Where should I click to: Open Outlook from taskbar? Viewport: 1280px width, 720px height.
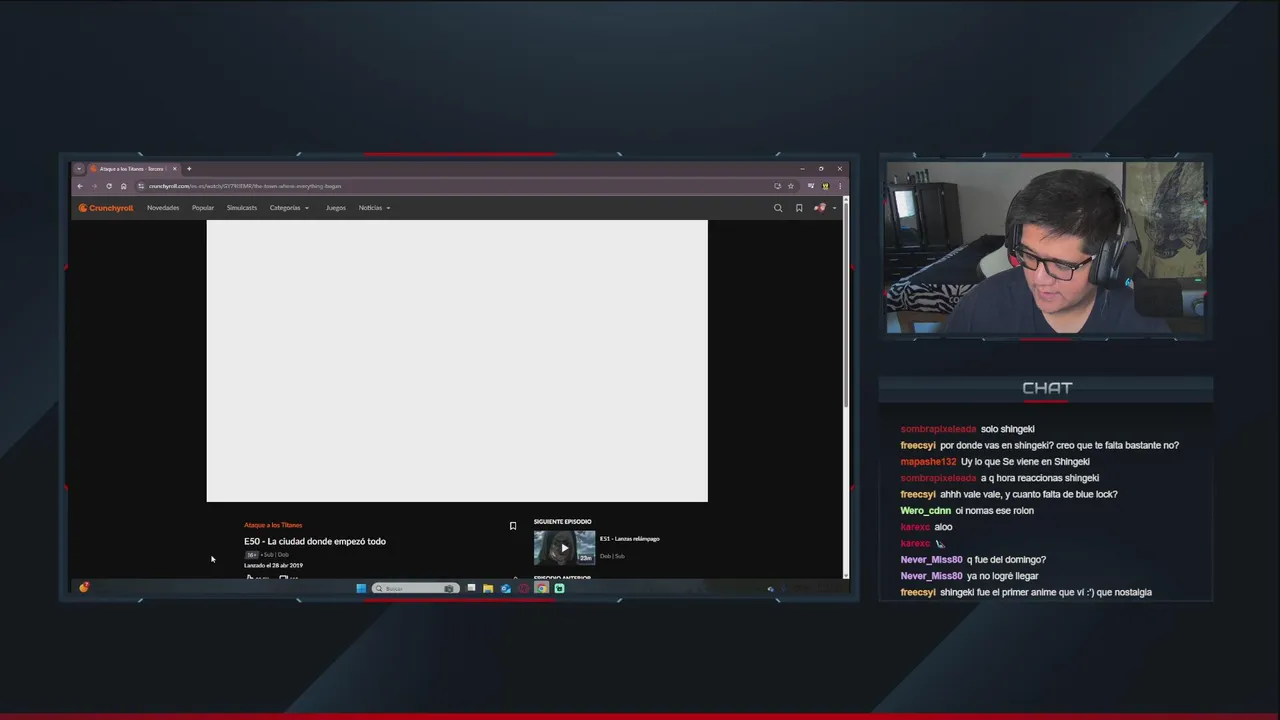(506, 588)
